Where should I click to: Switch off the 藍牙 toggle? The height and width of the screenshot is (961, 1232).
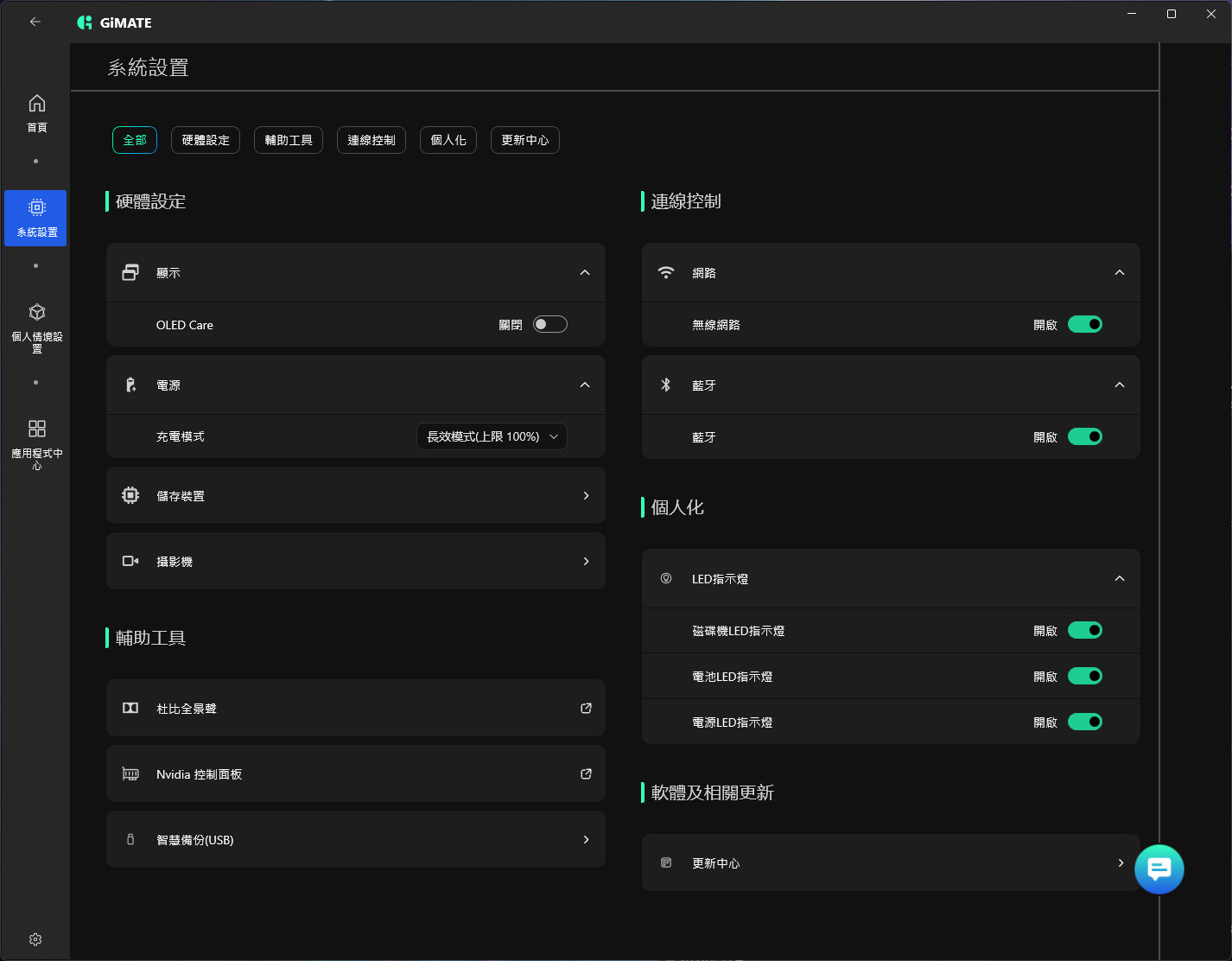click(1084, 436)
